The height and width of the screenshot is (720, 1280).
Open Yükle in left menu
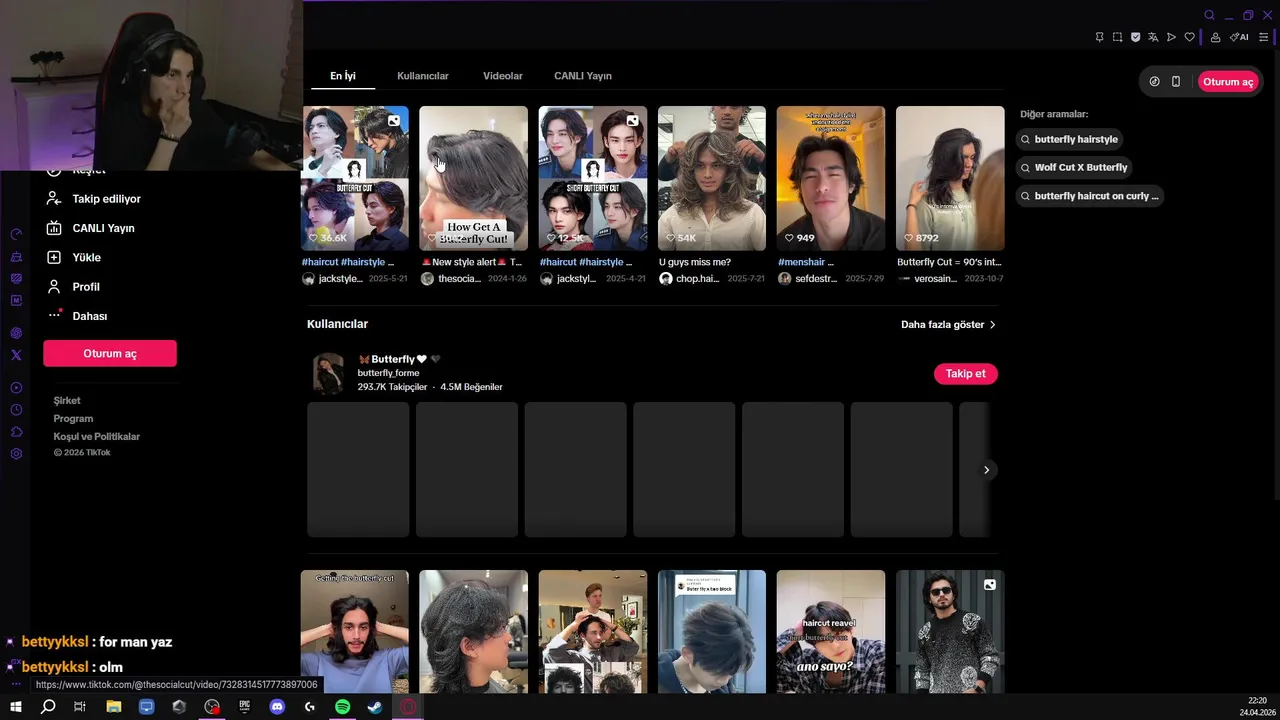point(75,257)
